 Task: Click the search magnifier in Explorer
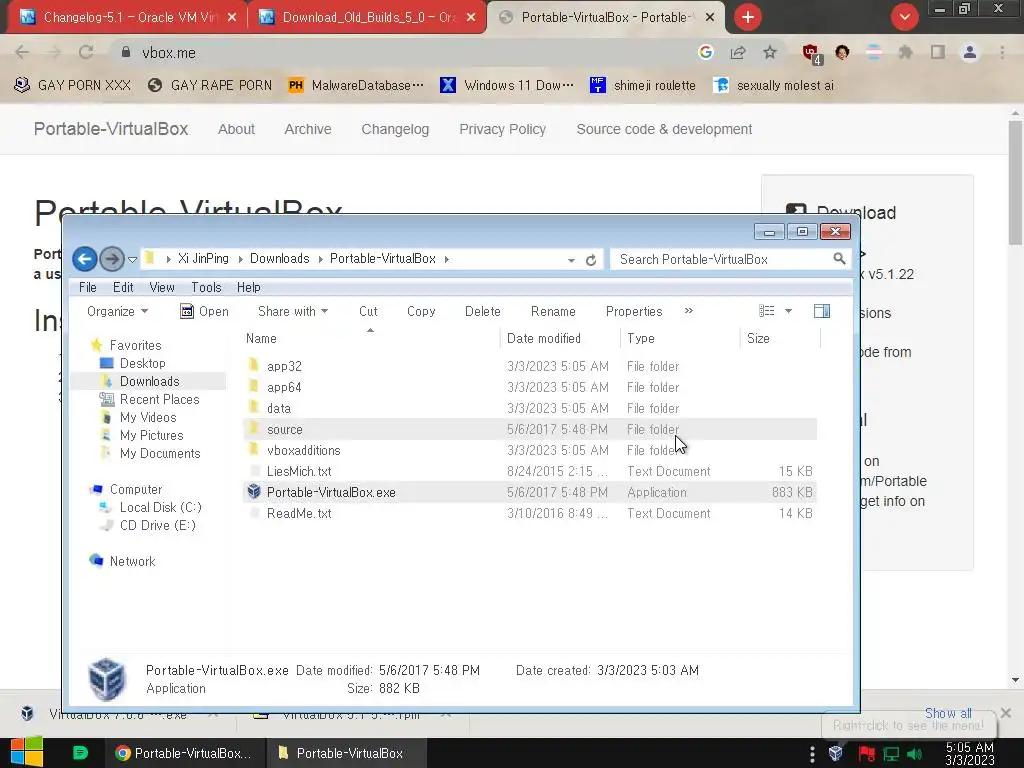(839, 259)
